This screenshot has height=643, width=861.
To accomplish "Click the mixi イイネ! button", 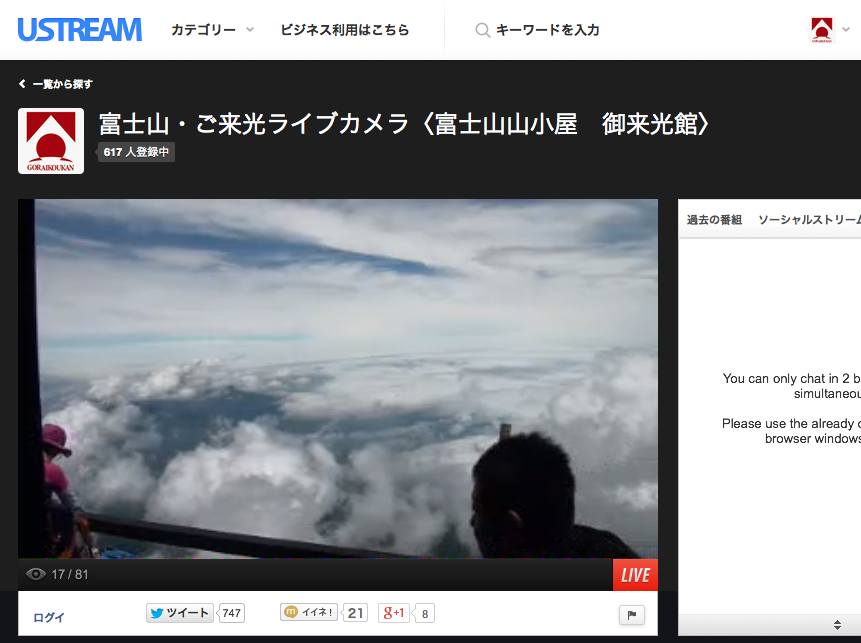I will pos(310,613).
